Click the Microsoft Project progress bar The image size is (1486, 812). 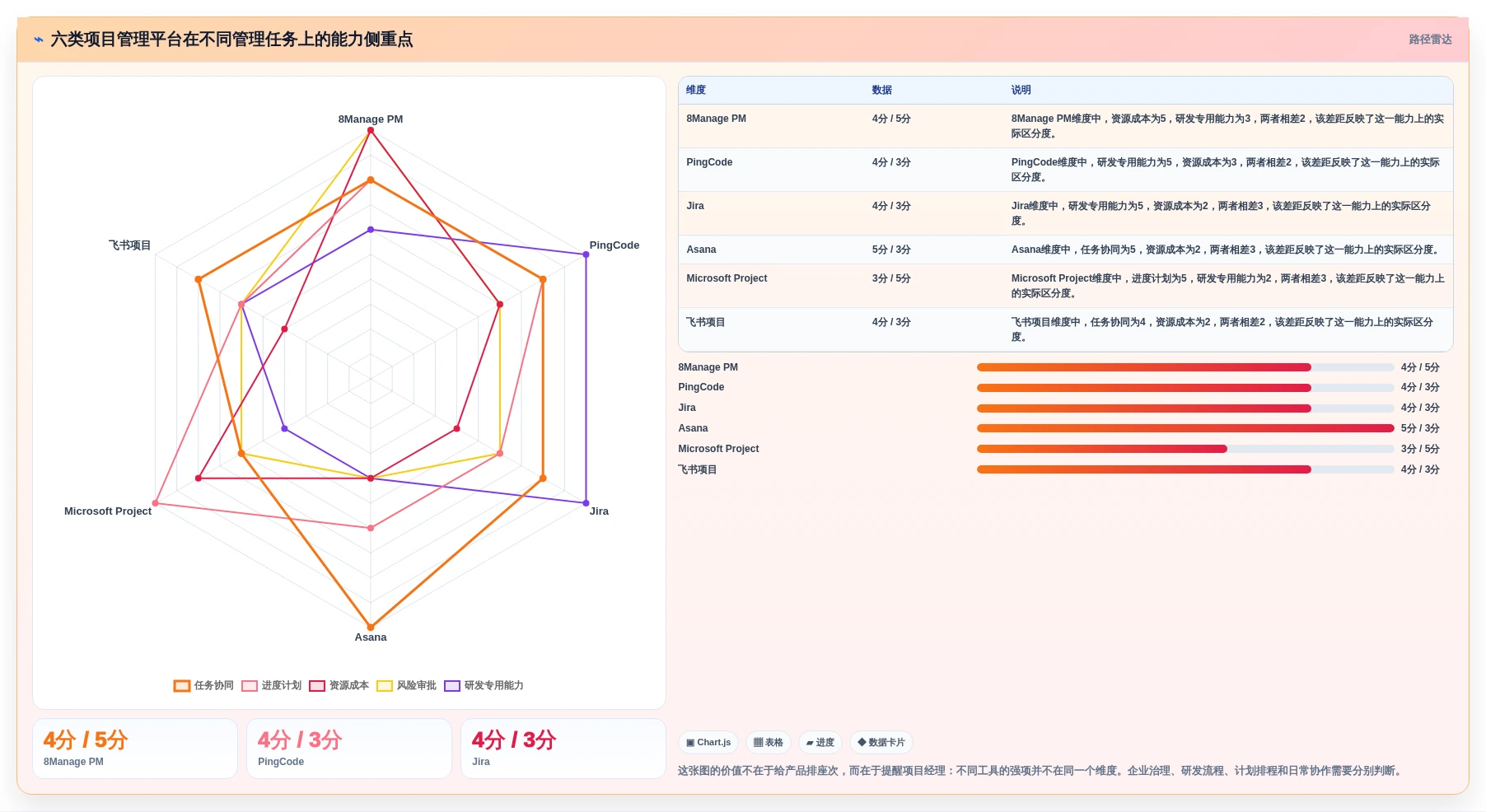1185,449
